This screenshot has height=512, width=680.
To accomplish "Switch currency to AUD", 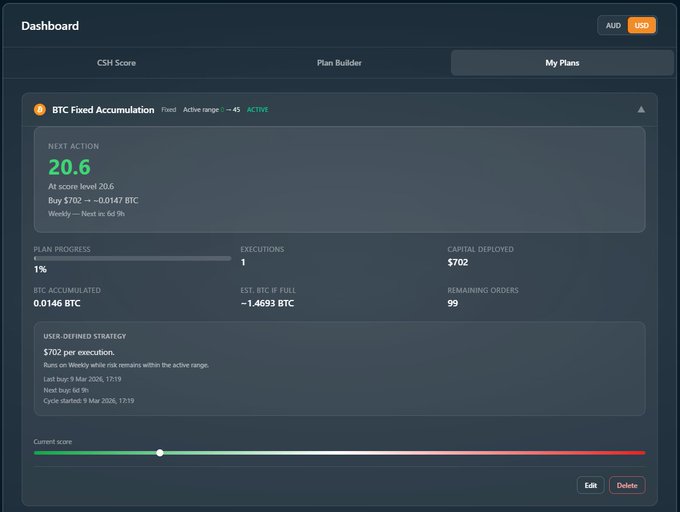I will pyautogui.click(x=613, y=26).
